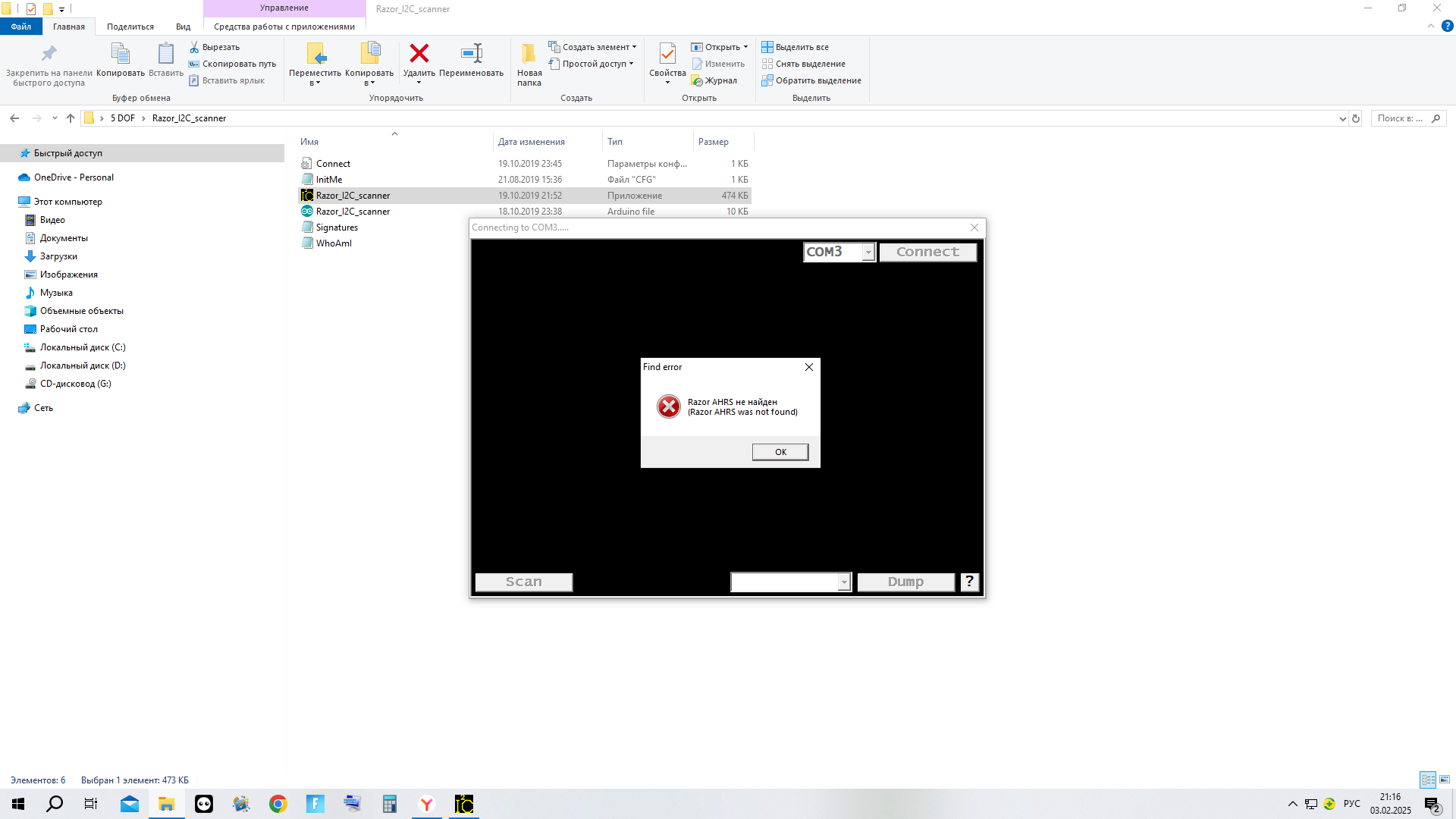Open Загрузки in navigation pane
This screenshot has width=1456, height=819.
coord(58,256)
